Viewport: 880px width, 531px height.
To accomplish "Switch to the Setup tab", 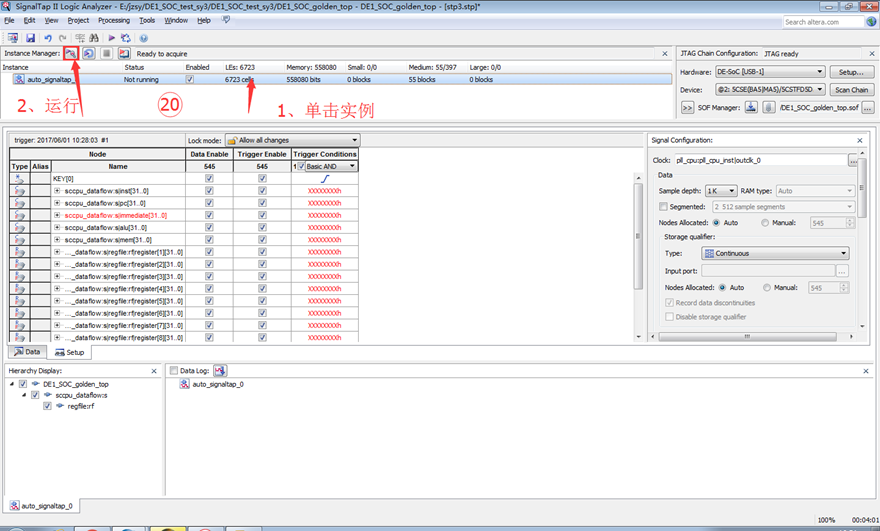I will (x=70, y=353).
